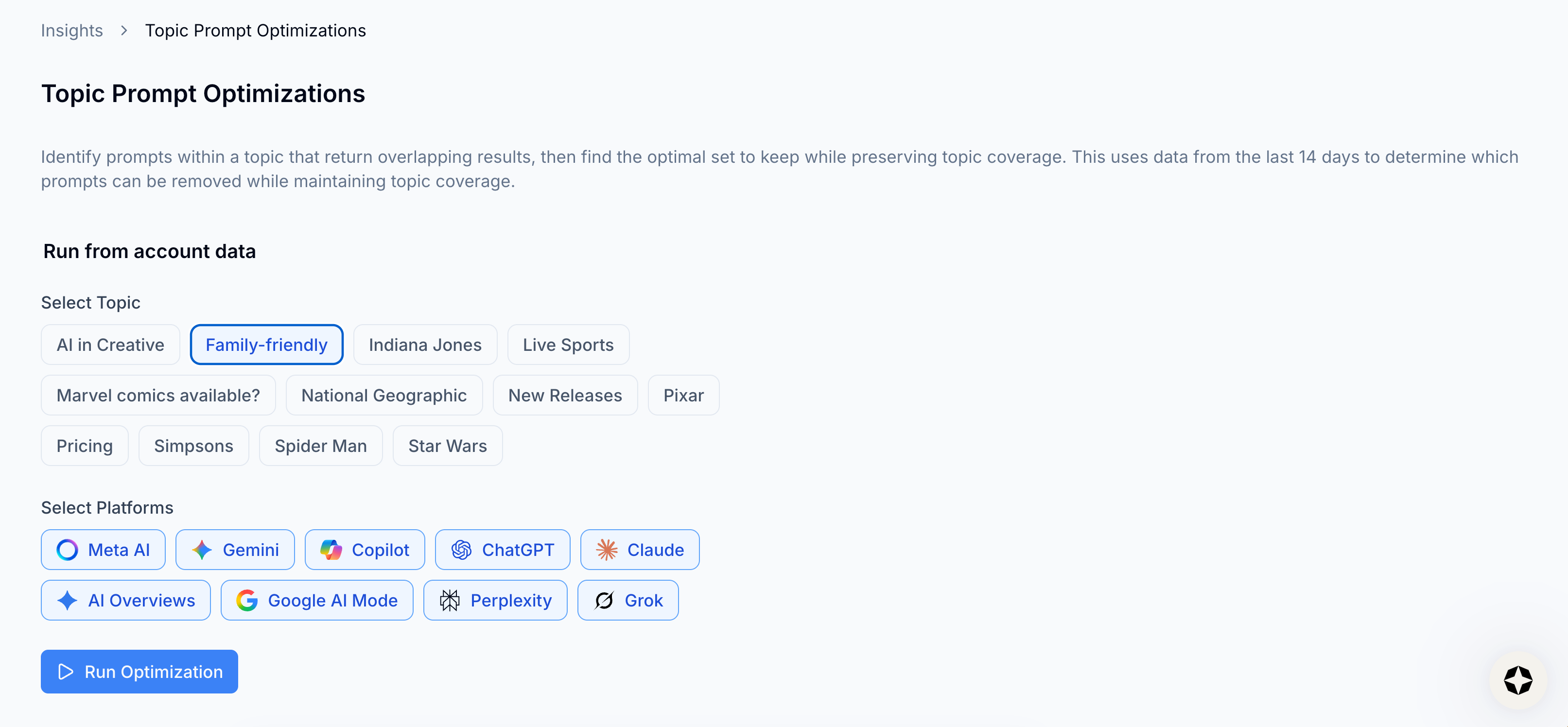Click the ChatGPT knot logo icon

tap(461, 550)
